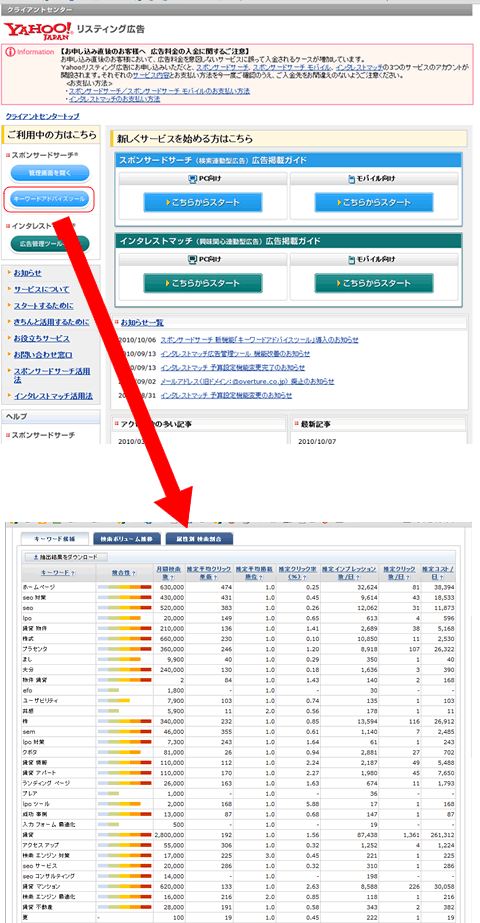Sort by 推定コスト/日 column header
This screenshot has height=923, width=480.
point(439,573)
